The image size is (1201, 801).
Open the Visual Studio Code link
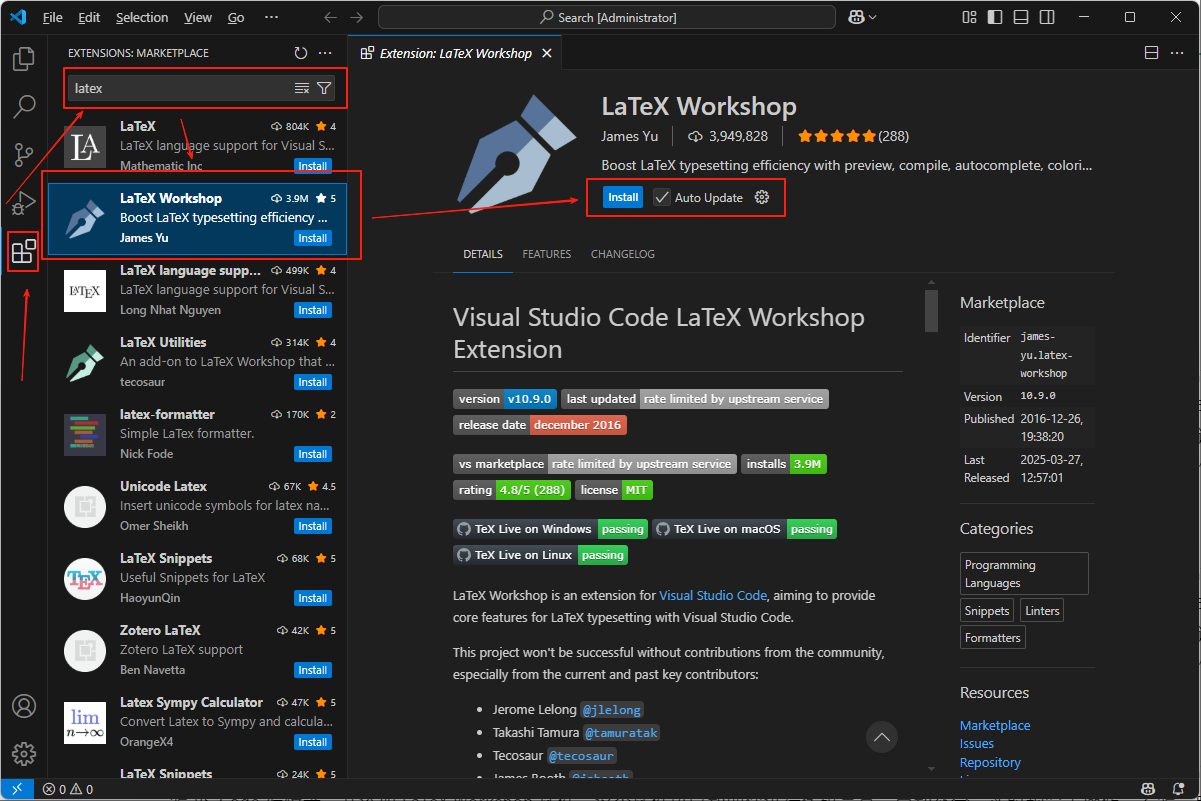(x=712, y=595)
